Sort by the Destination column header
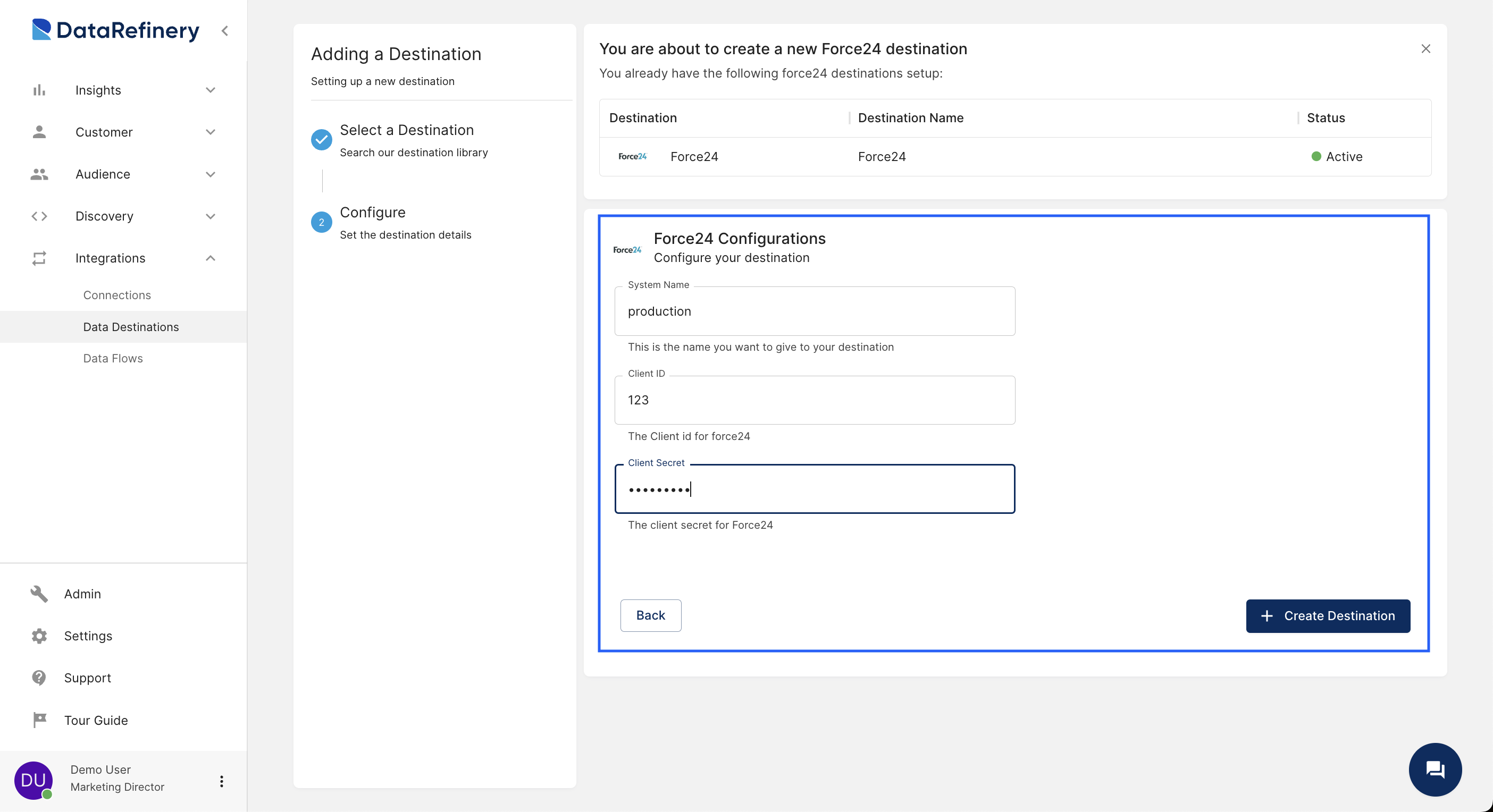The image size is (1493, 812). pos(643,117)
